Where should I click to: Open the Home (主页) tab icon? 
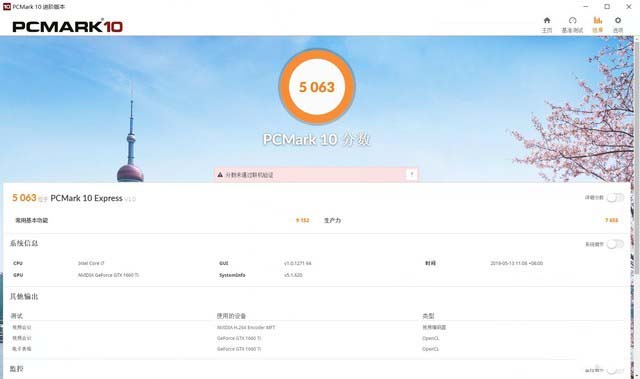pyautogui.click(x=547, y=20)
